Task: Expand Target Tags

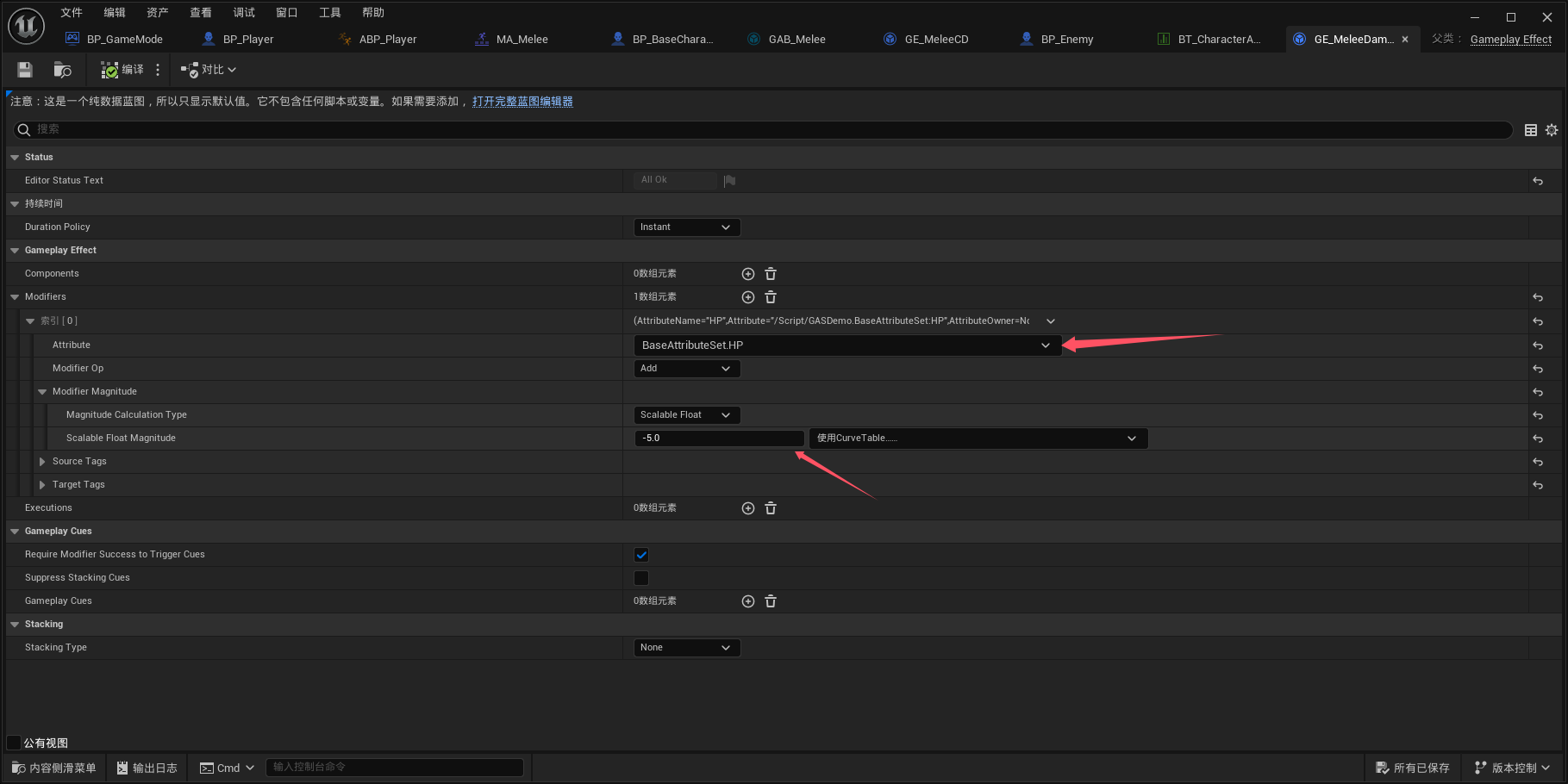Action: [42, 485]
